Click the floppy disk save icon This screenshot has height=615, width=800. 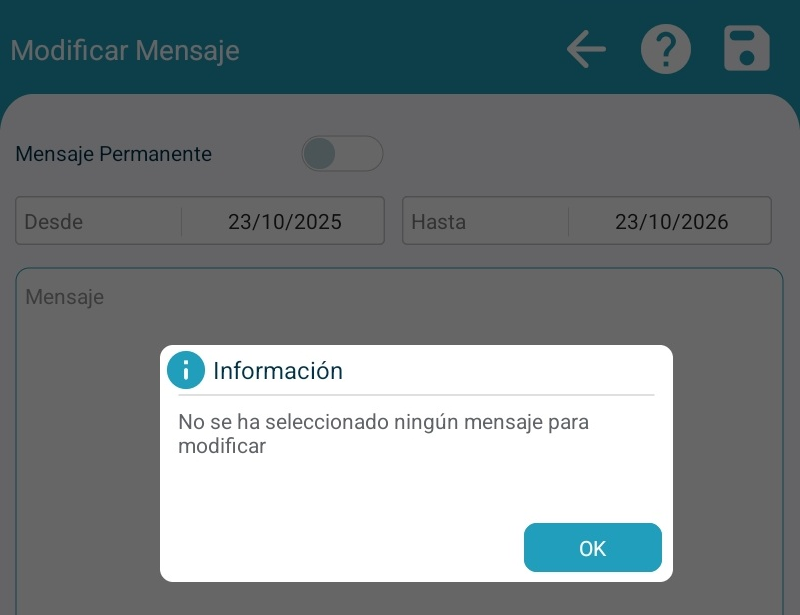tap(747, 48)
